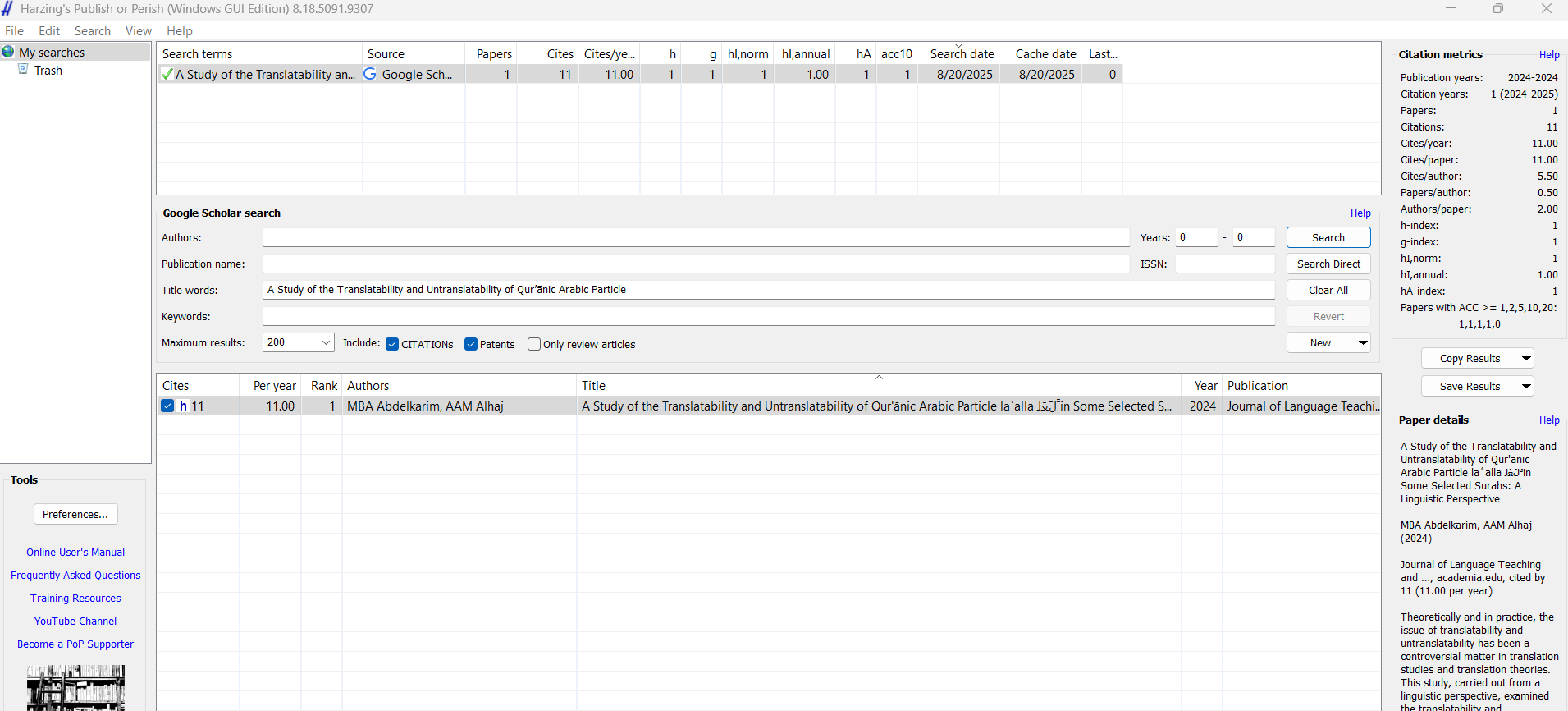Screen dimensions: 1568x711
Task: Sort by Search terms column header
Action: pos(259,53)
